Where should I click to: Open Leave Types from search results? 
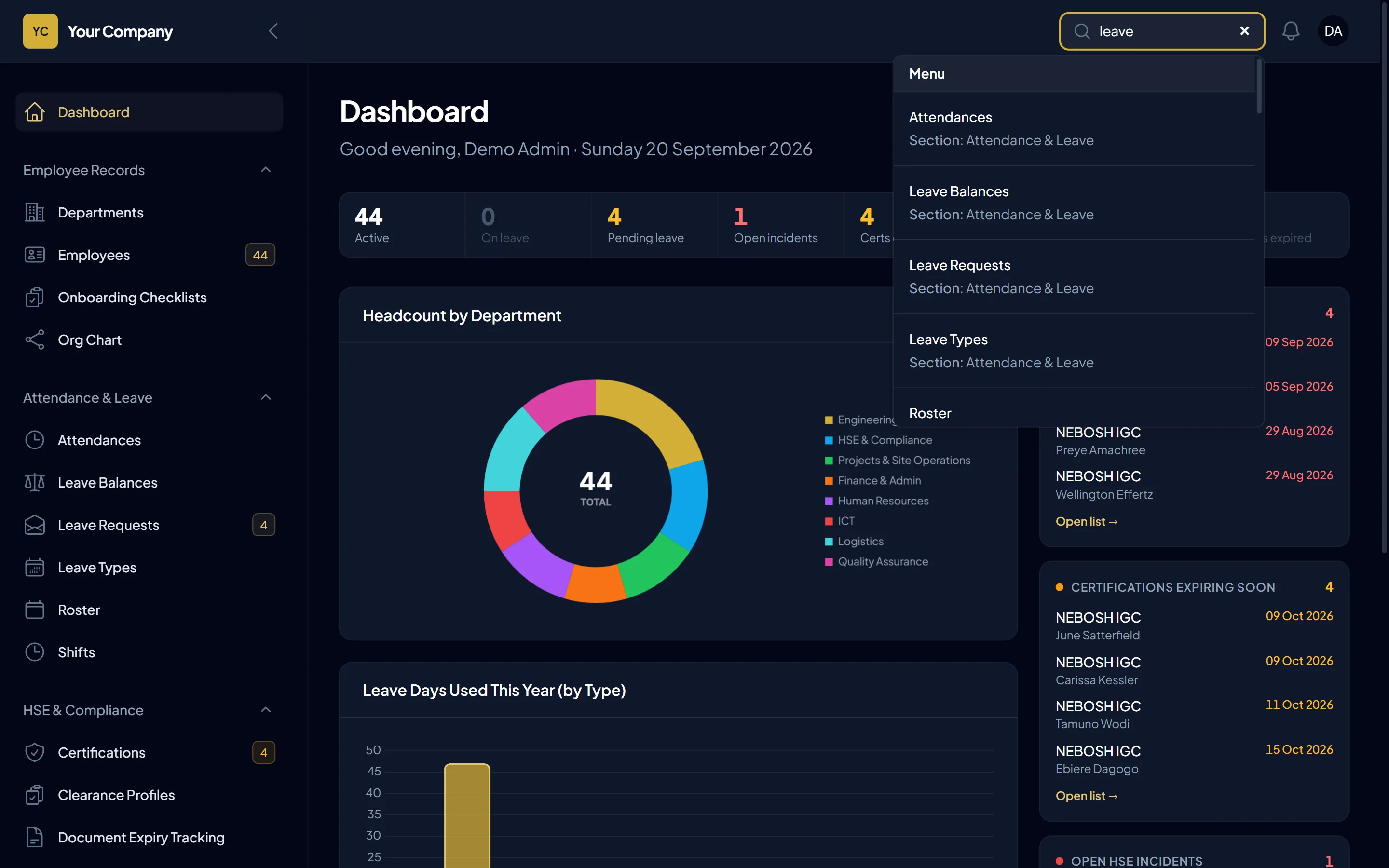pos(1074,351)
